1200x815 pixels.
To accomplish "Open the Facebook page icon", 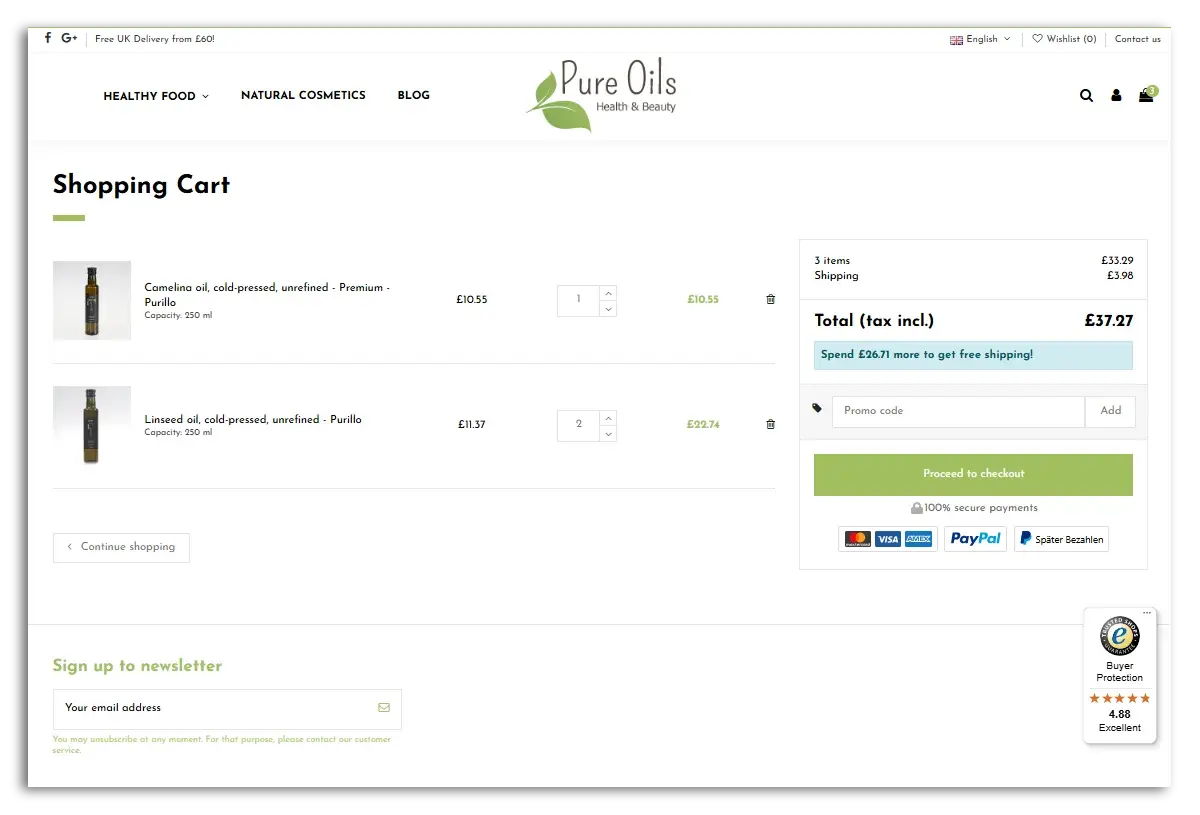I will 47,38.
